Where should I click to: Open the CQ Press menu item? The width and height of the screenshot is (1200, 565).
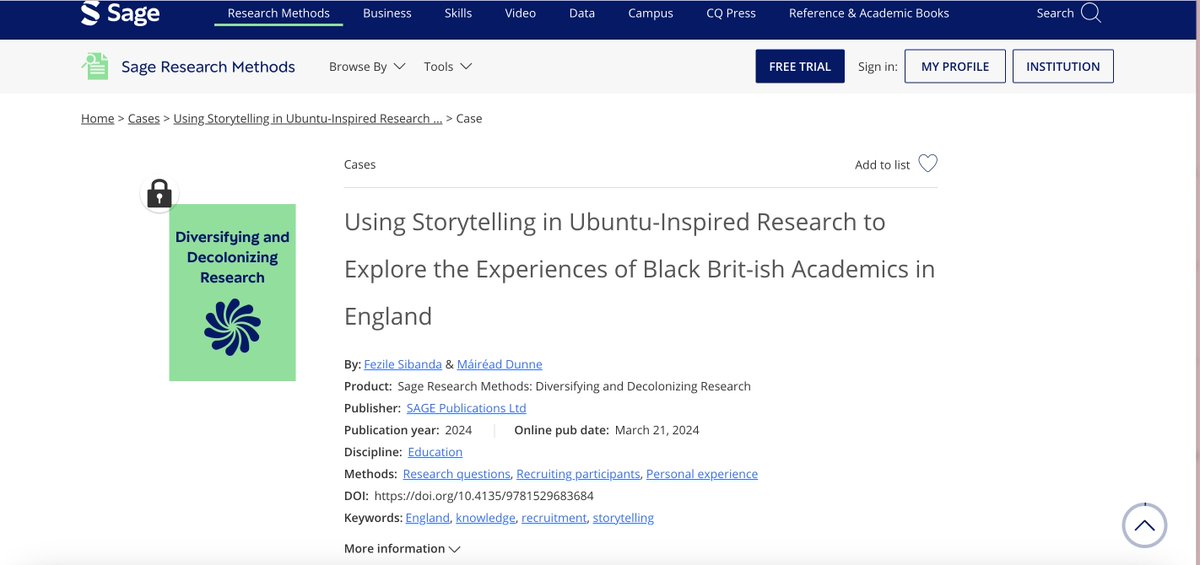[x=731, y=13]
